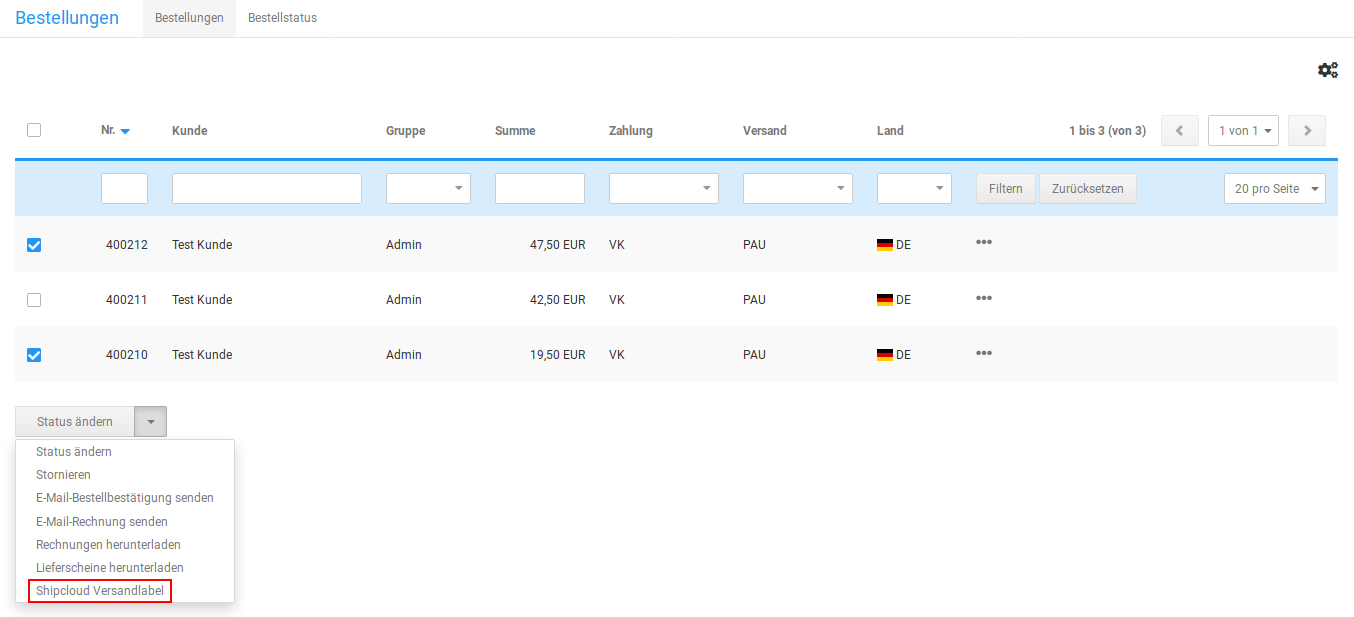This screenshot has width=1354, height=617.
Task: Open the 1 von 1 page selector
Action: (1243, 131)
